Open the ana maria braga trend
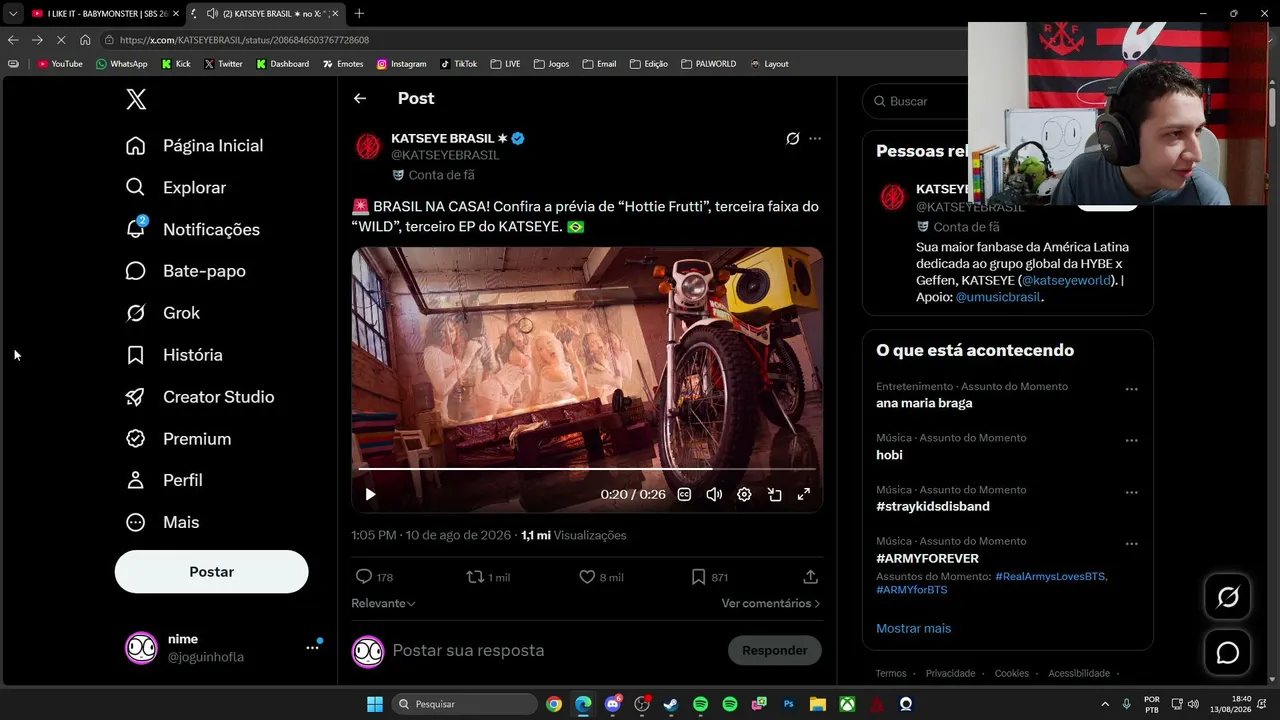1280x720 pixels. (x=924, y=404)
